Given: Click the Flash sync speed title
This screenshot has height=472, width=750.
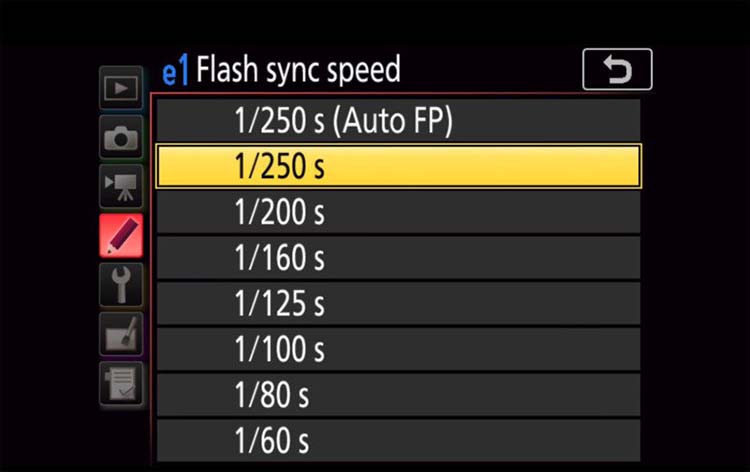Looking at the screenshot, I should tap(298, 71).
